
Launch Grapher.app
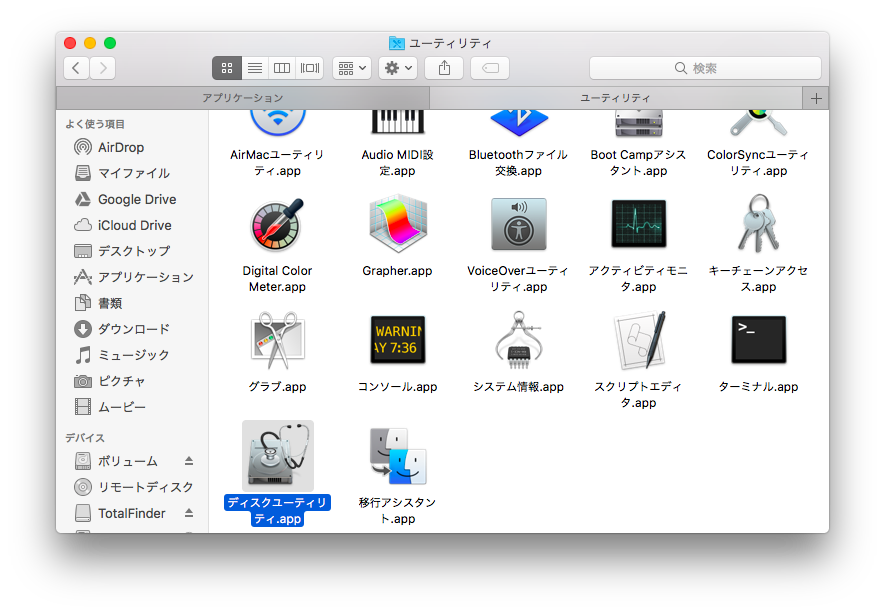pos(398,224)
